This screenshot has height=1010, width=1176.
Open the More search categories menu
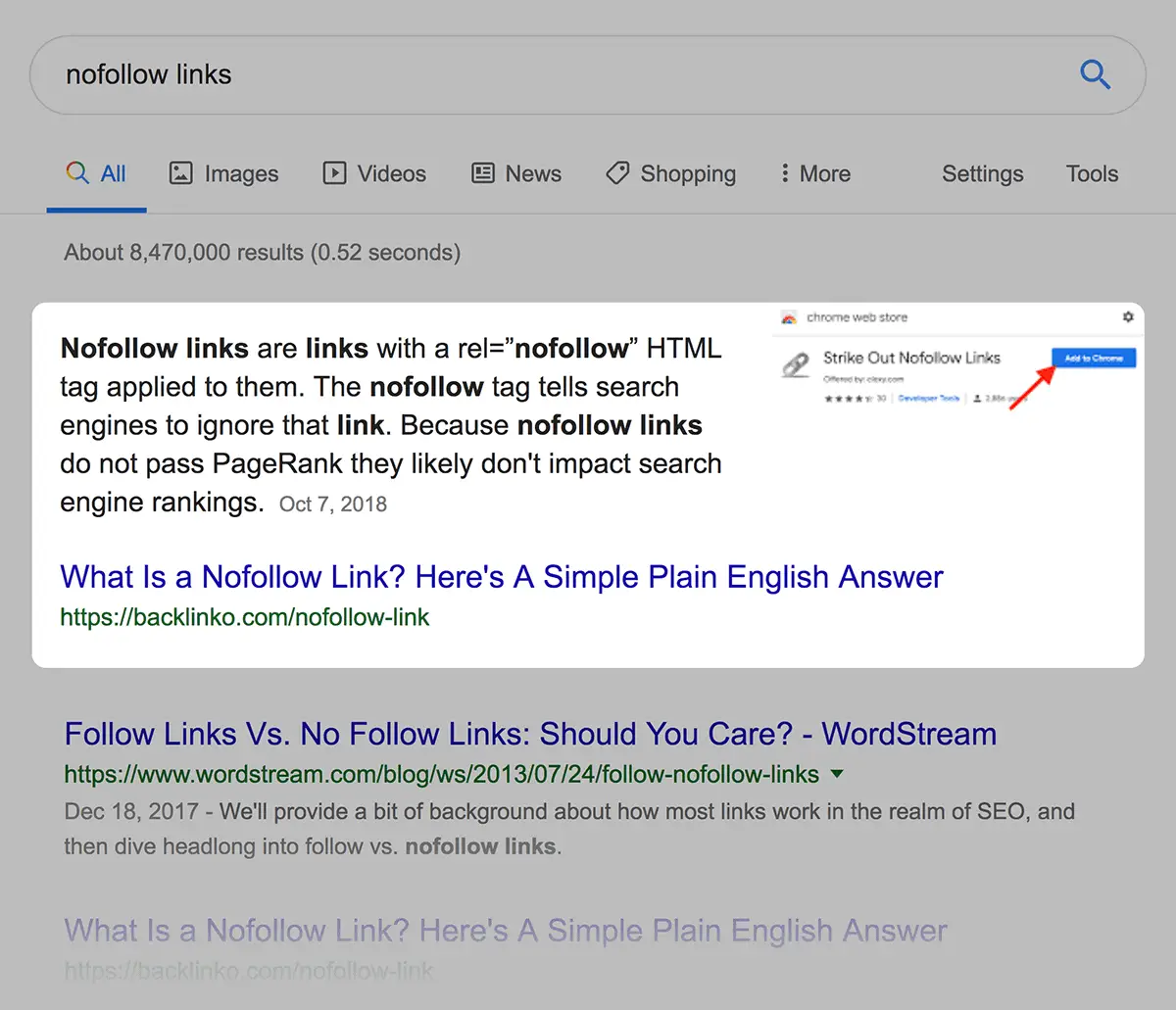(814, 172)
